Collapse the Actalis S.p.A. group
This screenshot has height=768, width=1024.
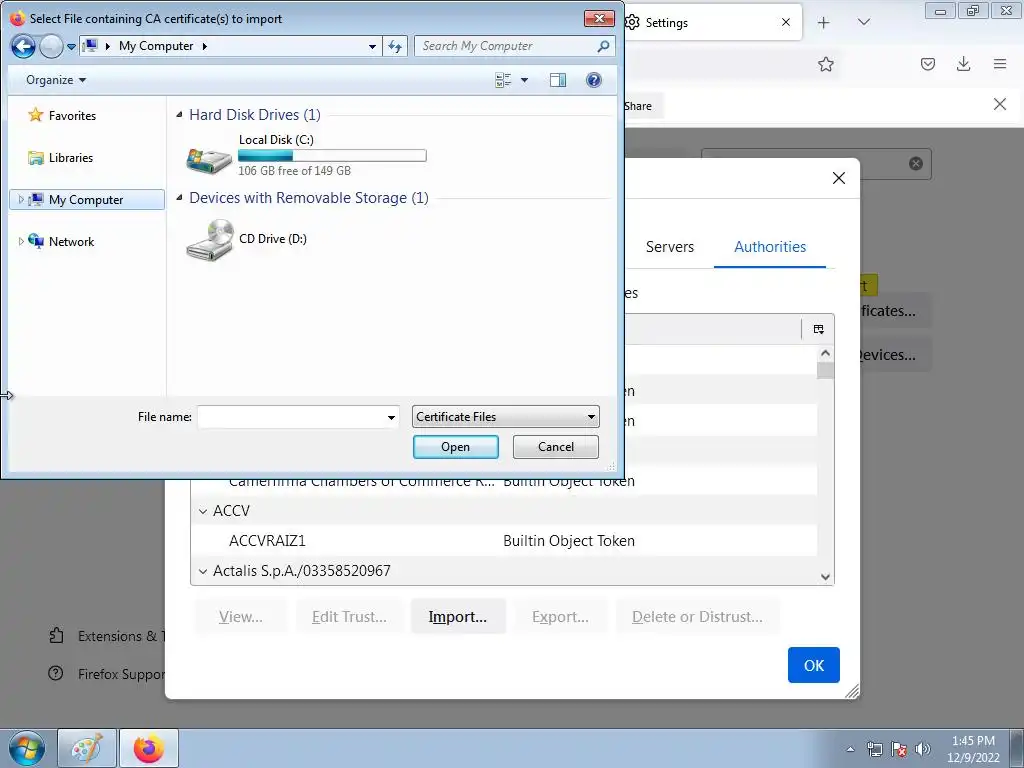tap(203, 571)
